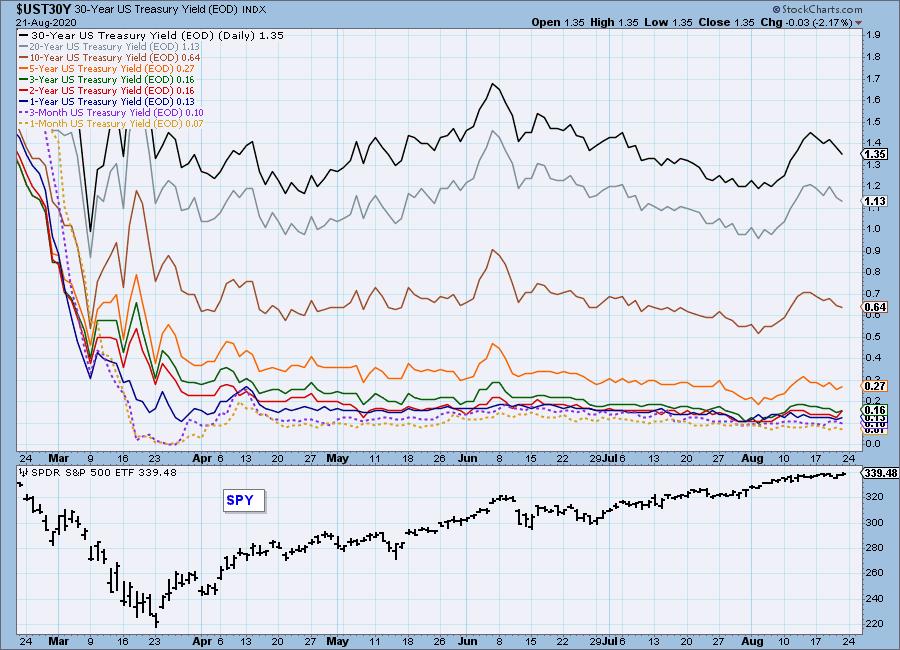The height and width of the screenshot is (650, 900).
Task: Select the 3-Year US Treasury Yield legend entry
Action: [x=107, y=79]
